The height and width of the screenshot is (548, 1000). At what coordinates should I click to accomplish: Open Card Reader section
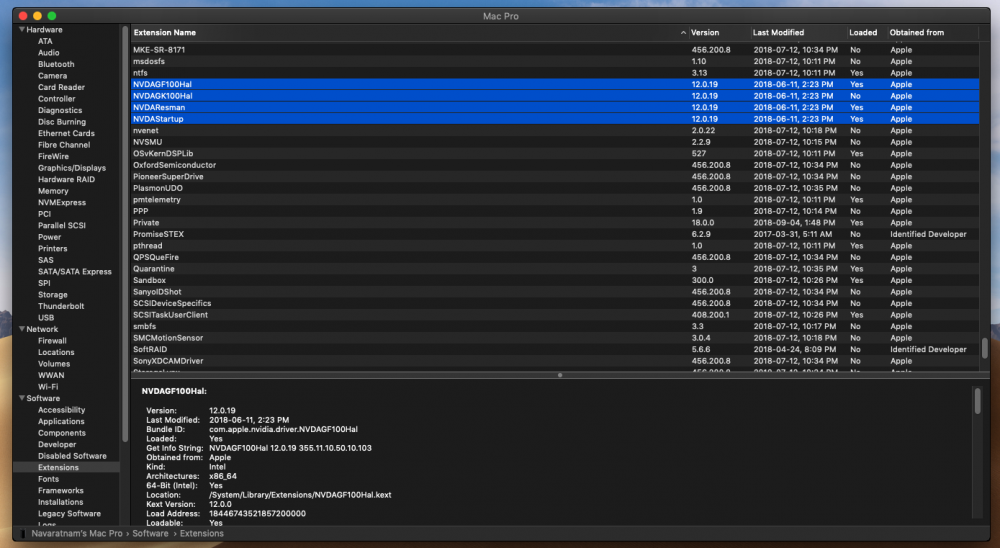click(x=61, y=87)
